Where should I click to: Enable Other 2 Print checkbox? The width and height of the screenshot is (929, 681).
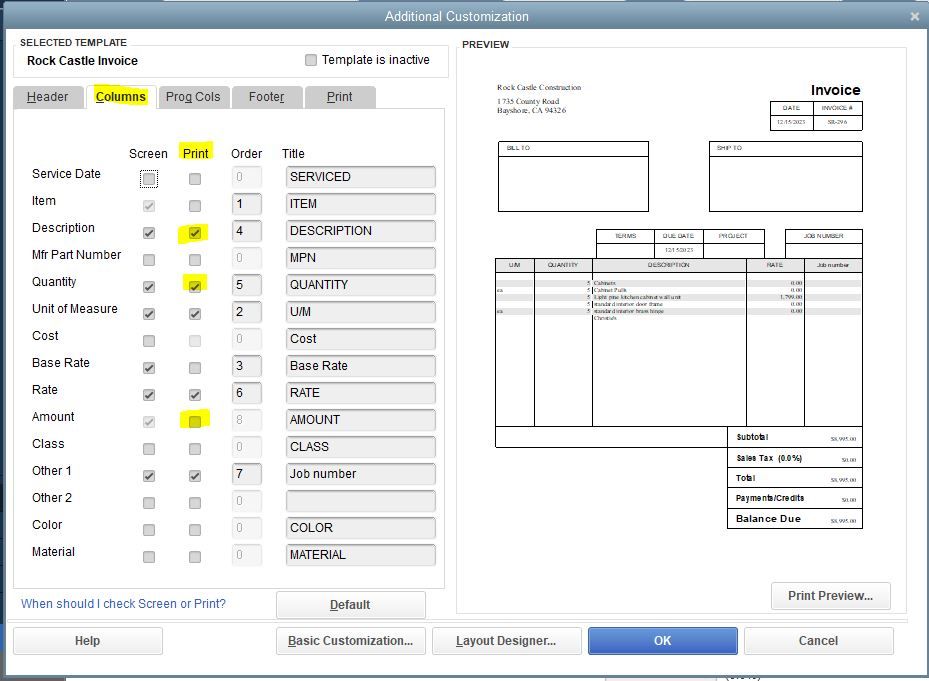click(x=194, y=503)
